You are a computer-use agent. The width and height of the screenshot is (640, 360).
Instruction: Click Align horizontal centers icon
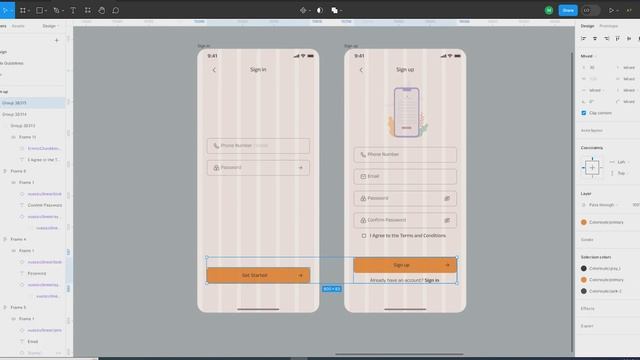click(595, 38)
